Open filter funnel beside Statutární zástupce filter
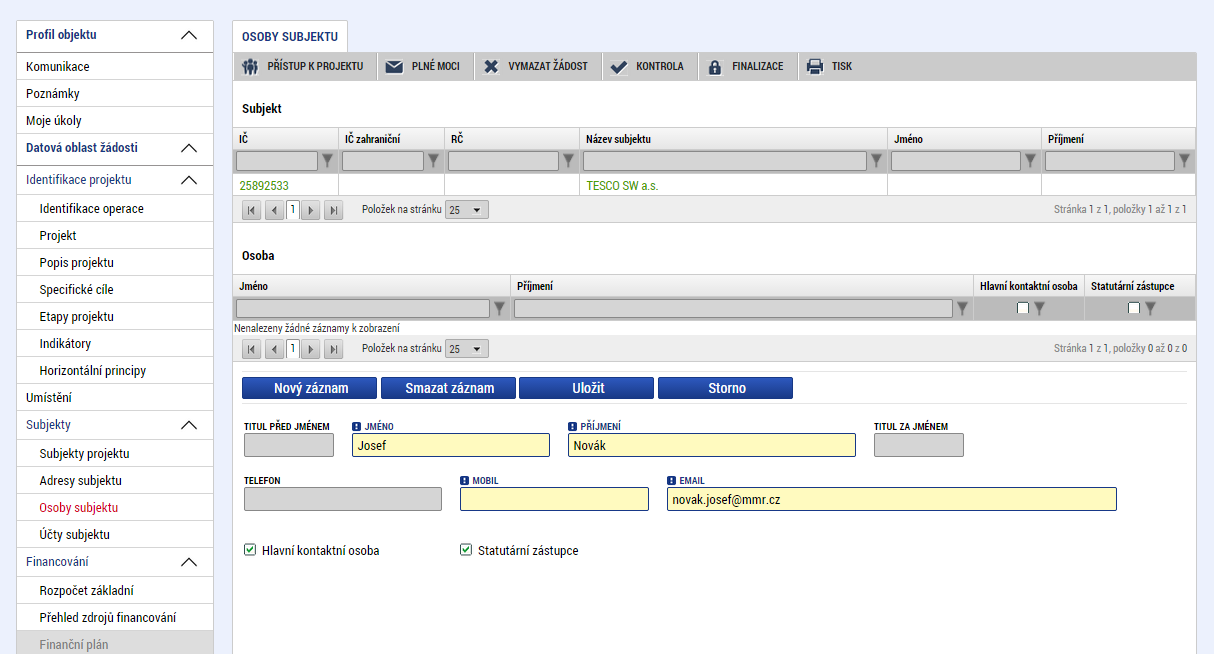This screenshot has height=654, width=1214. (x=1151, y=309)
